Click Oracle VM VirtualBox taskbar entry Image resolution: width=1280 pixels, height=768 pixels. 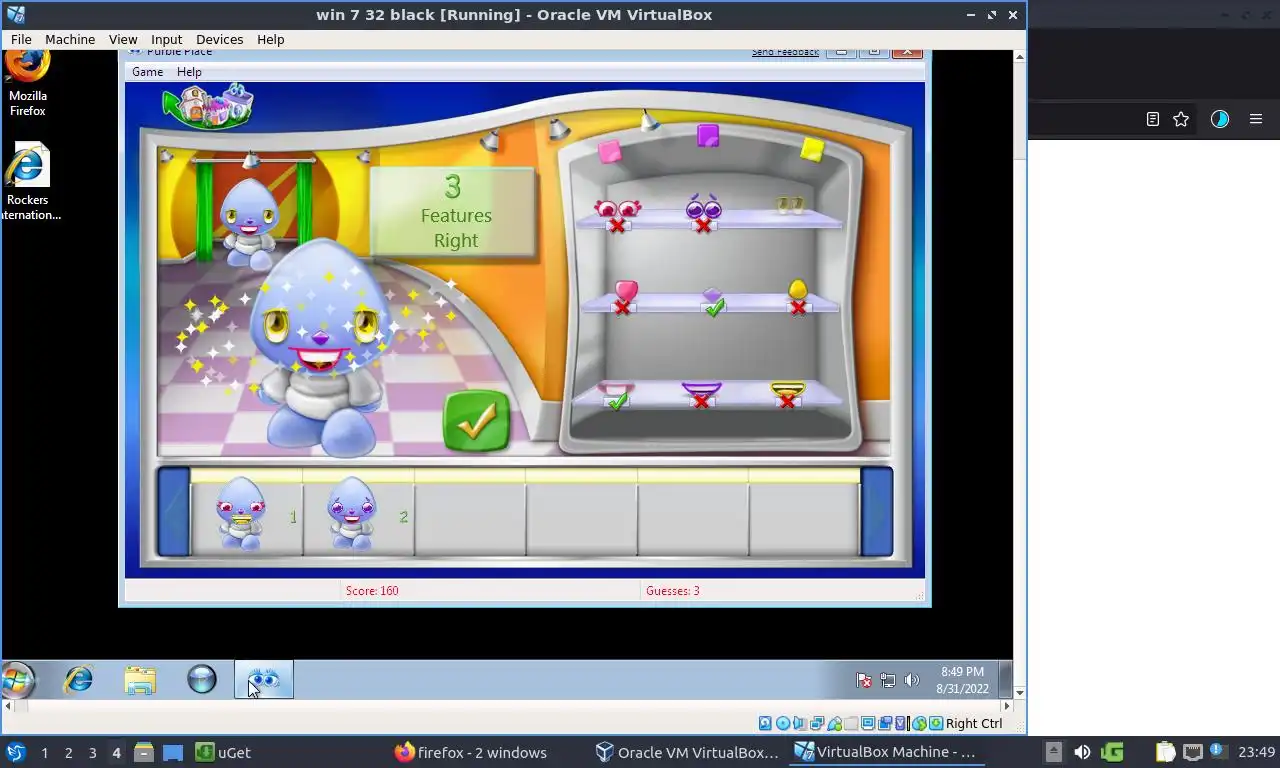coord(687,752)
